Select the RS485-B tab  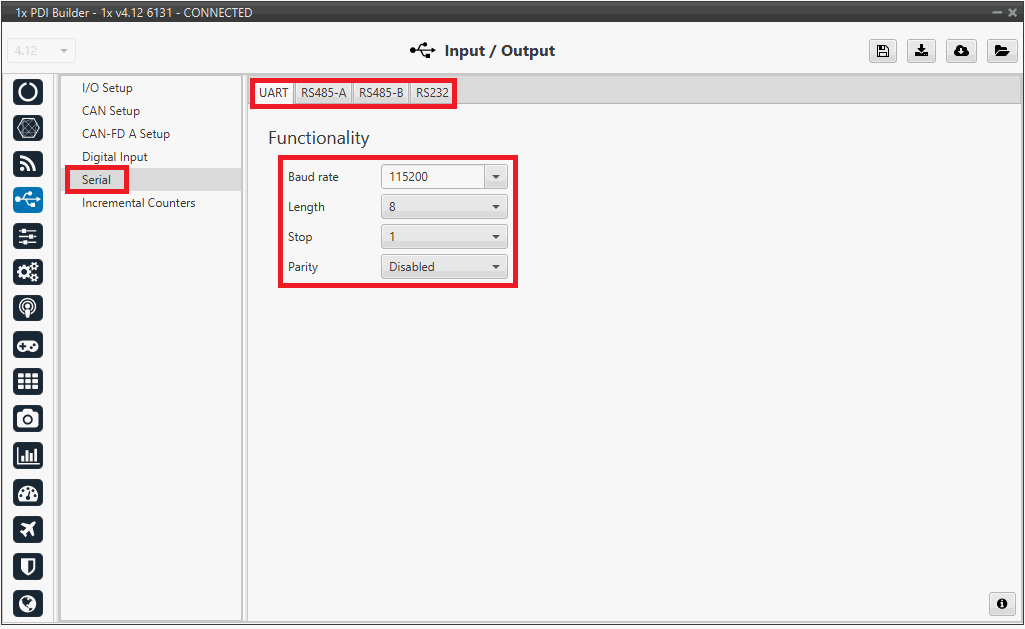pyautogui.click(x=381, y=93)
